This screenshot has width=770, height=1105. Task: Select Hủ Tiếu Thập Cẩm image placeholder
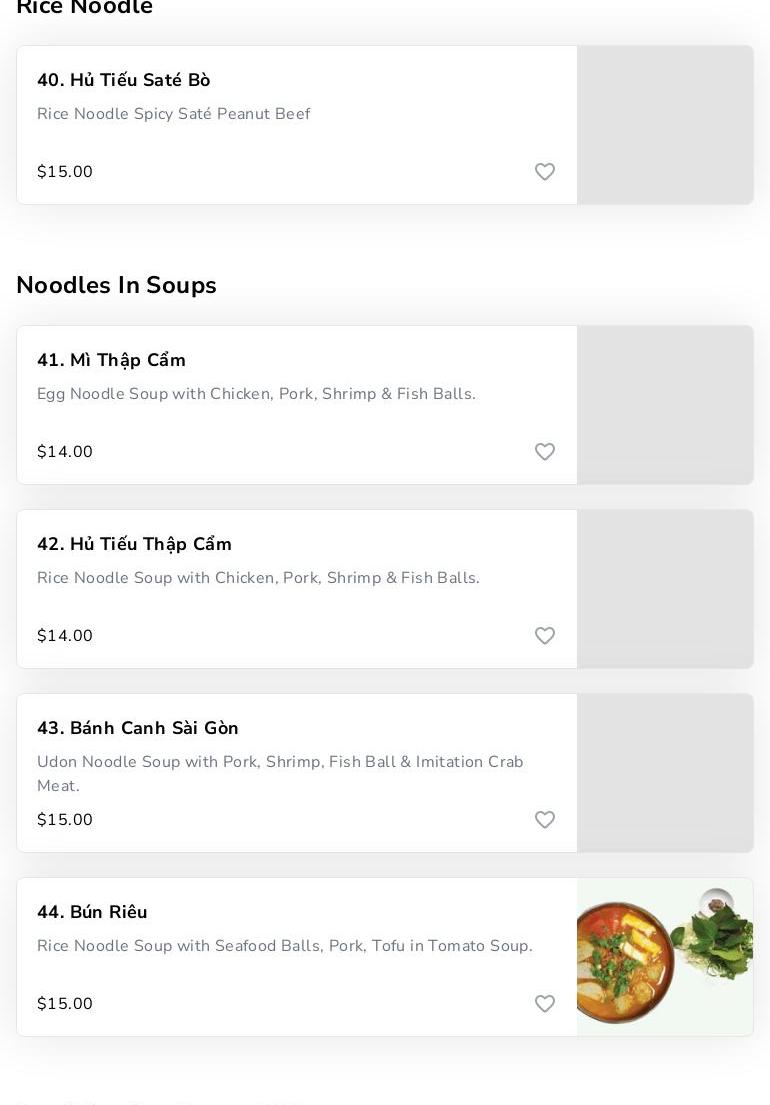[665, 589]
